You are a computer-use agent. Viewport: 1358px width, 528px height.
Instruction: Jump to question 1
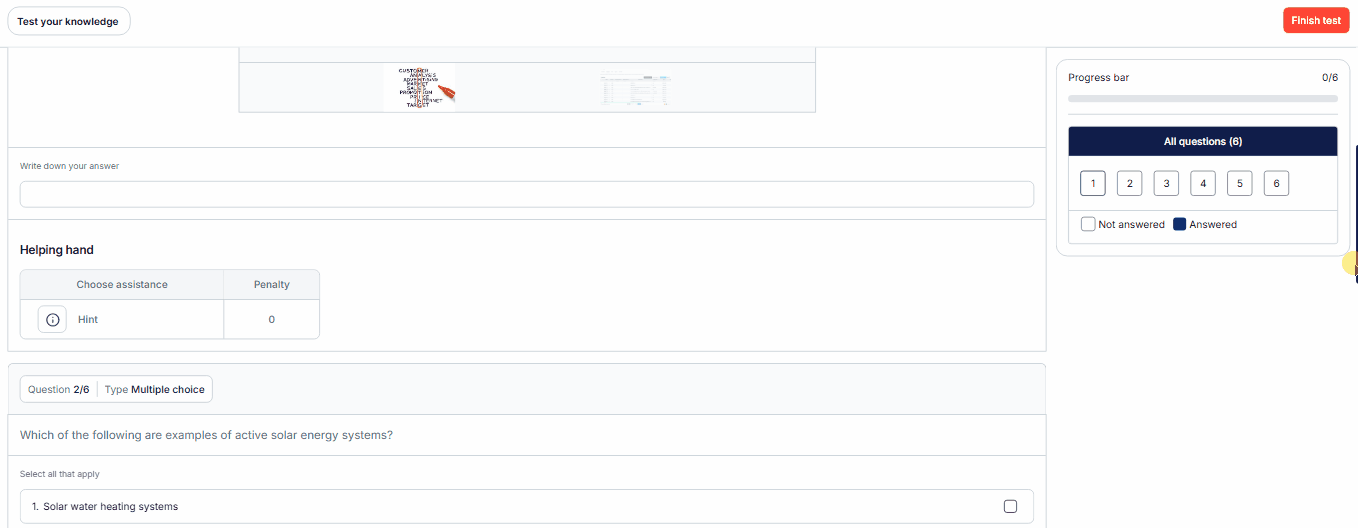click(x=1093, y=183)
